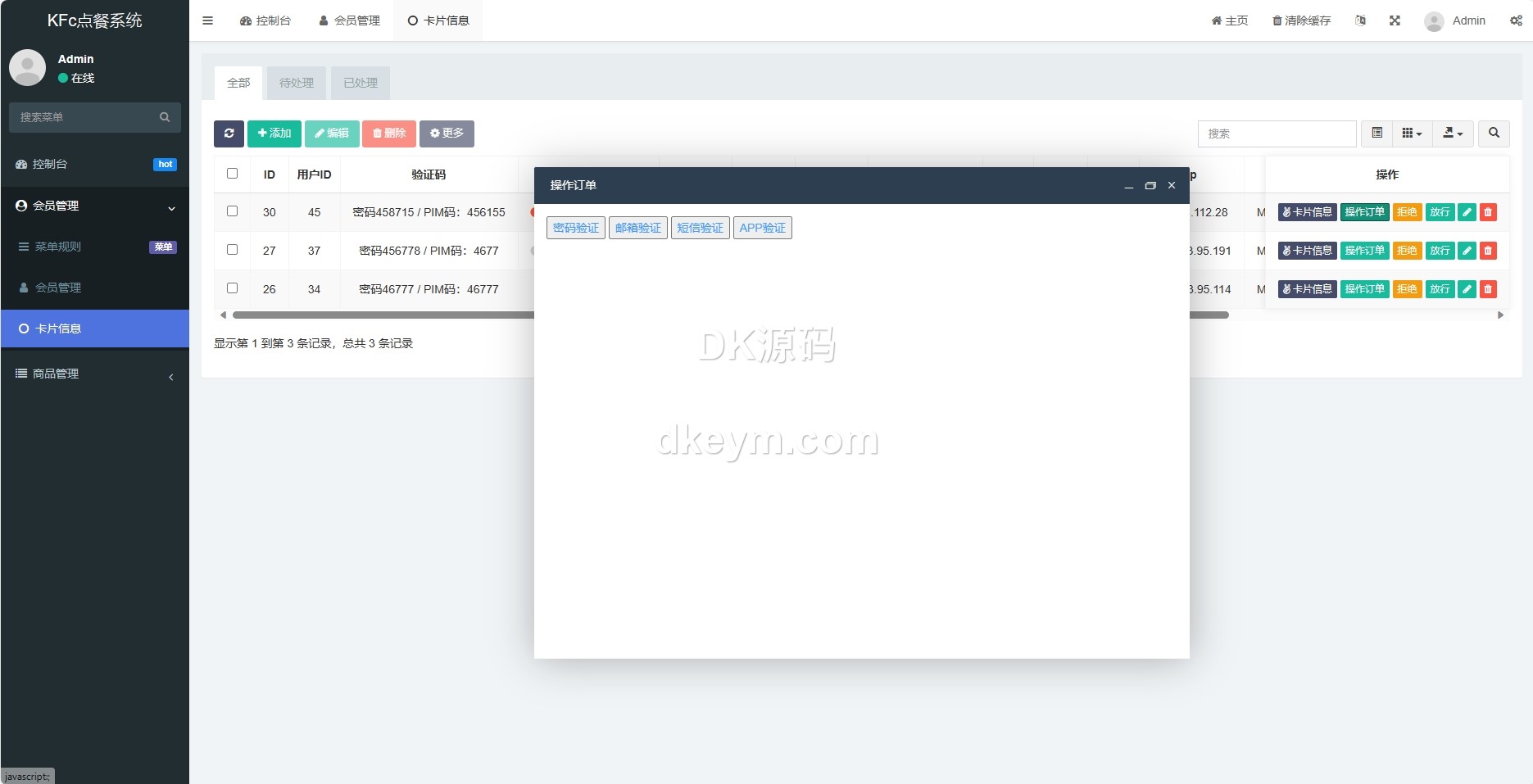1533x784 pixels.
Task: Select the checkbox for row ID 26
Action: coord(233,288)
